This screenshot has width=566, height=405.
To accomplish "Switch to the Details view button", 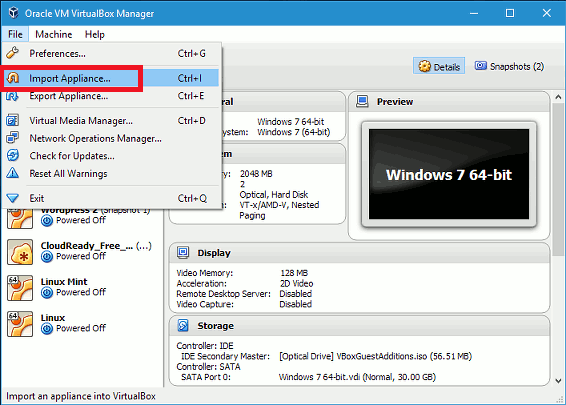I will click(439, 66).
